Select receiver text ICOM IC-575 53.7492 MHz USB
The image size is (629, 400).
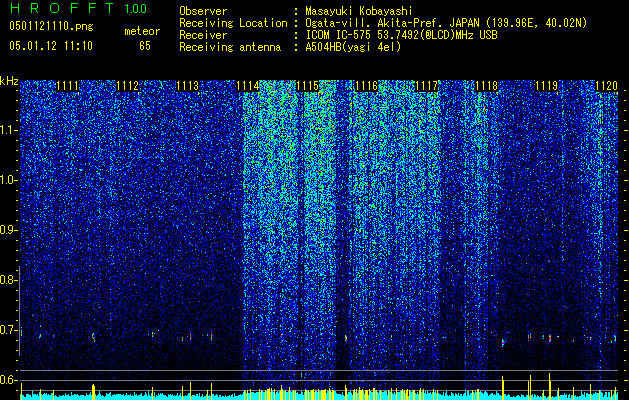point(401,35)
